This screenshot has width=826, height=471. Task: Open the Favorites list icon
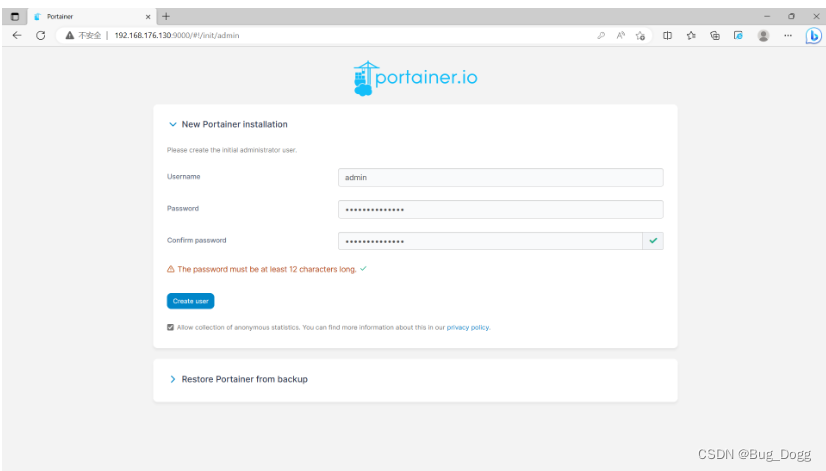pos(691,35)
